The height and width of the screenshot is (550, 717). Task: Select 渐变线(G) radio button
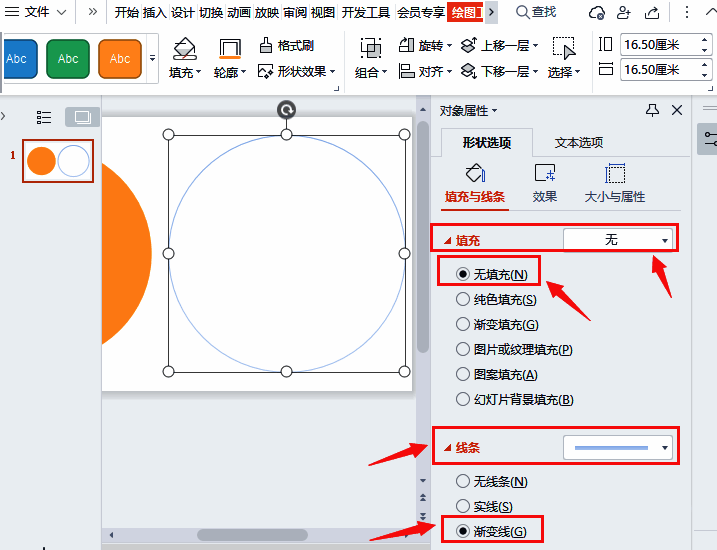pos(463,531)
